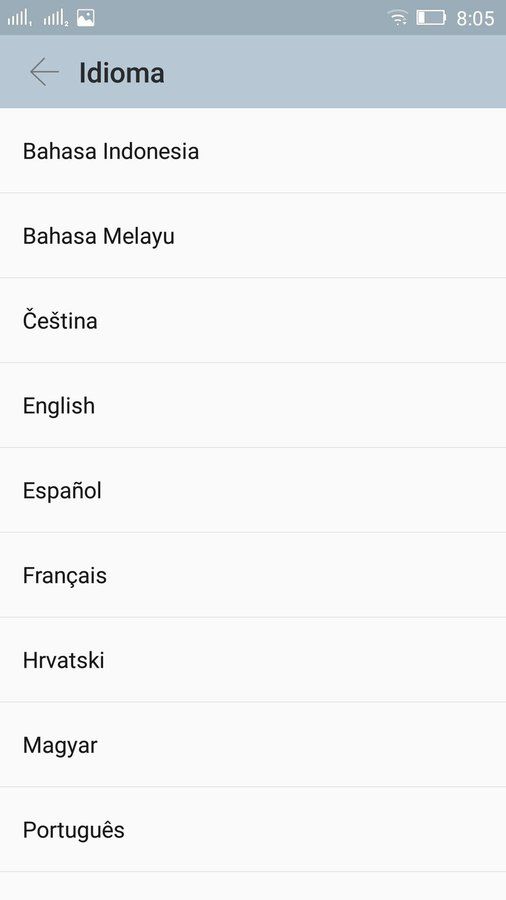
Task: Tap the second SIM signal strength icon
Action: 56,18
